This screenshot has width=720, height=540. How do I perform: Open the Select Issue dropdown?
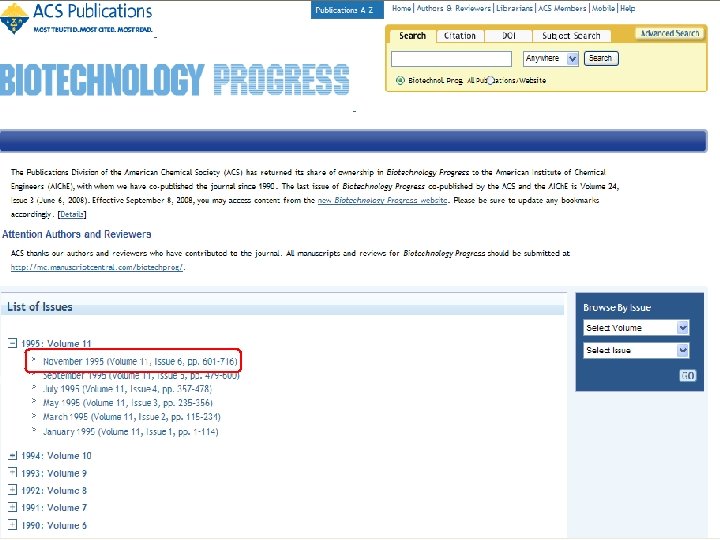[x=636, y=350]
